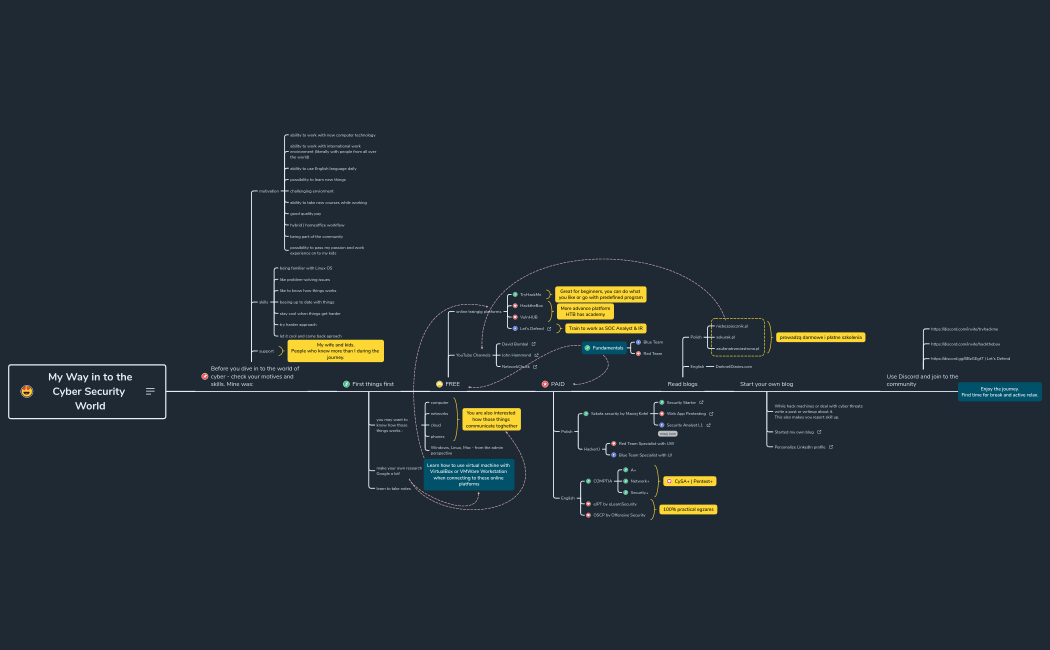Collapse the motivation branch
The height and width of the screenshot is (650, 1050).
tap(284, 190)
